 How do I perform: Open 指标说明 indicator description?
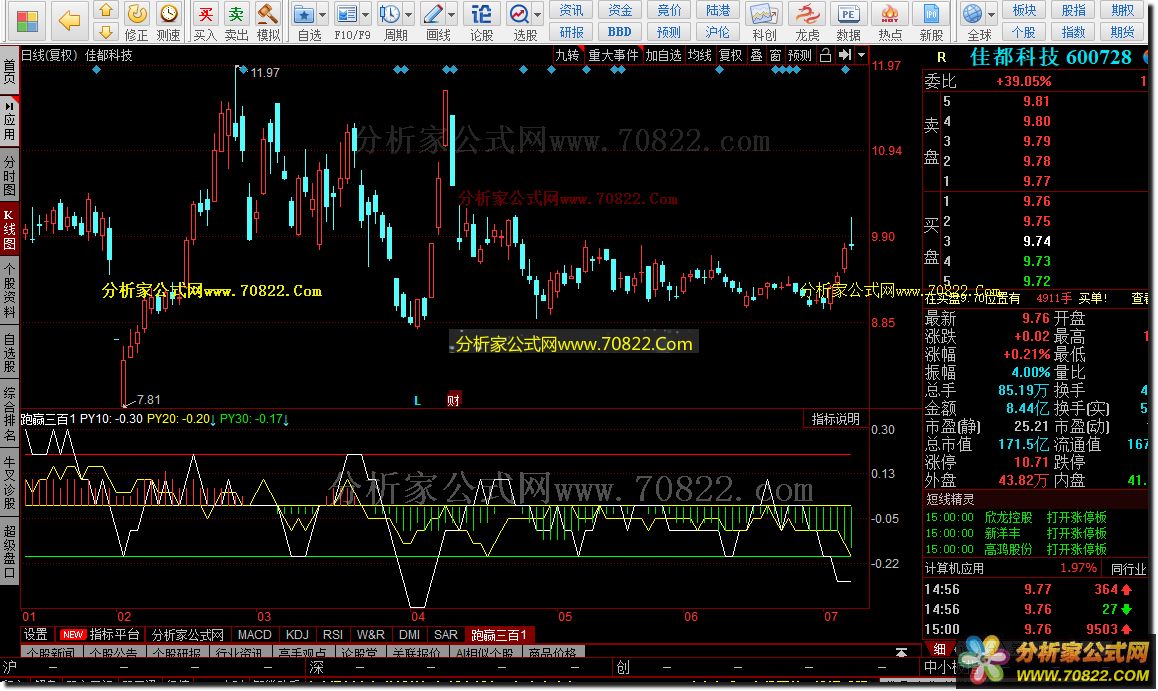tap(835, 419)
